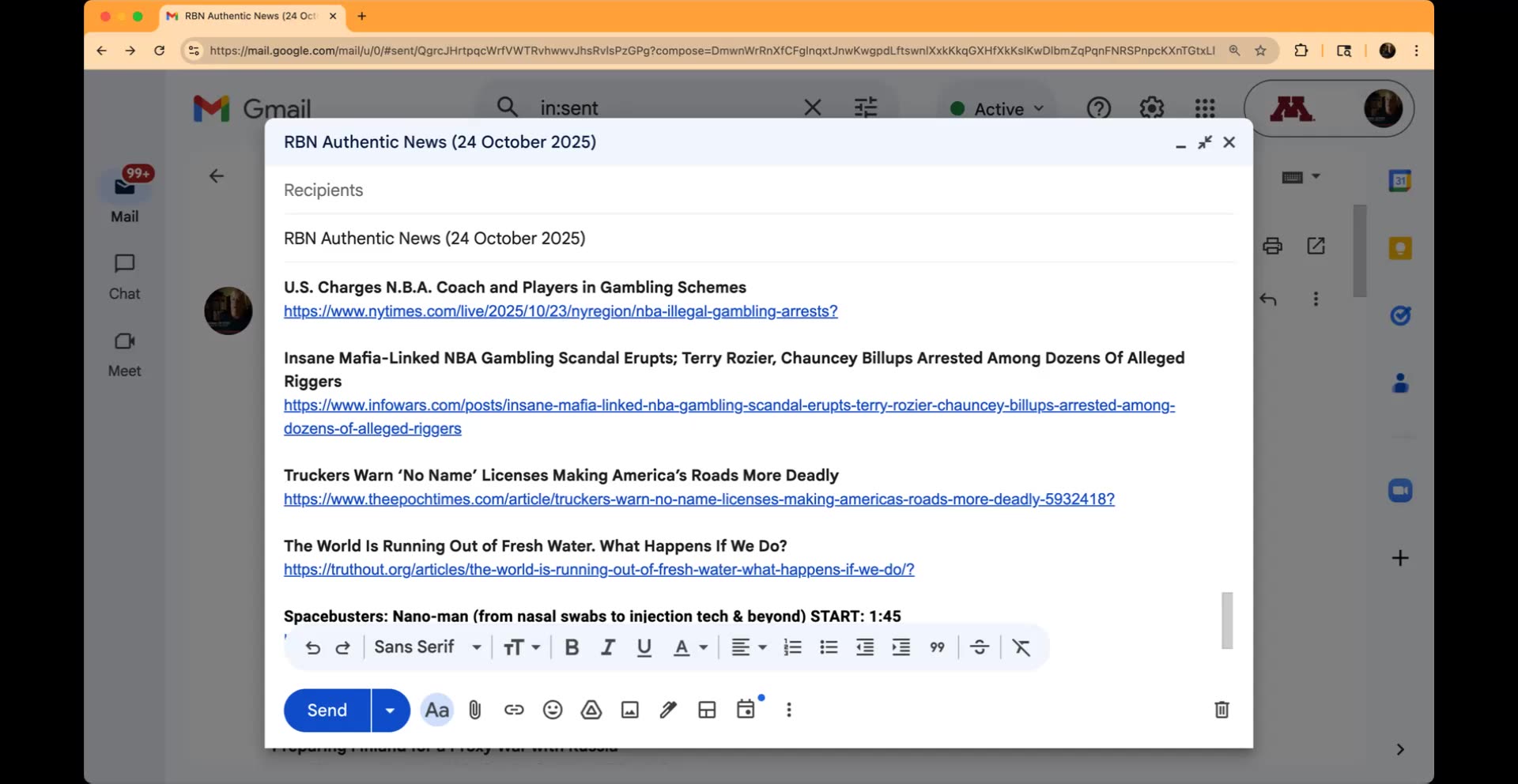Open infowars NBA gambling scandal link
This screenshot has width=1518, height=784.
(x=729, y=416)
